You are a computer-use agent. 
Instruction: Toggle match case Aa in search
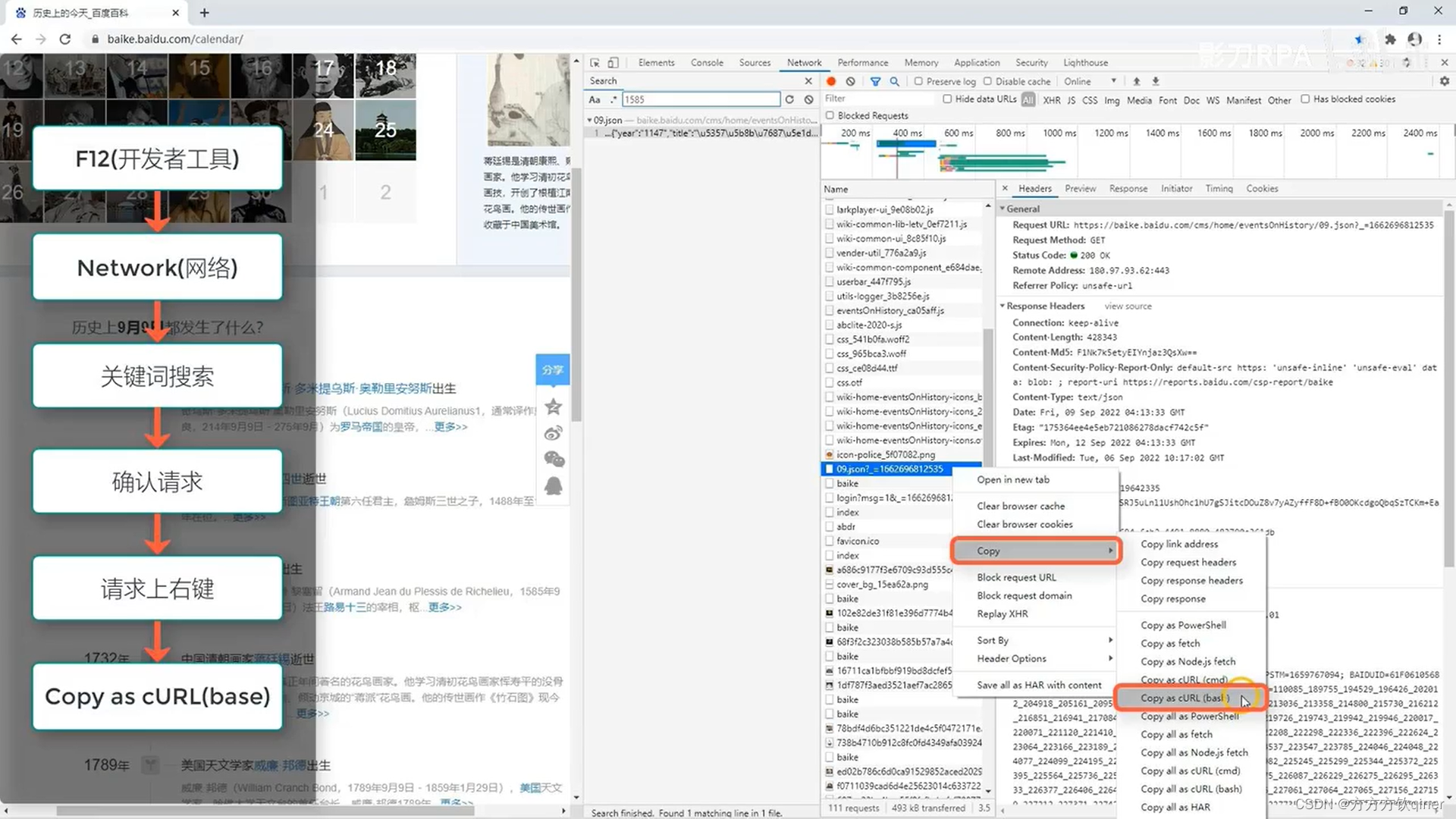[x=595, y=99]
